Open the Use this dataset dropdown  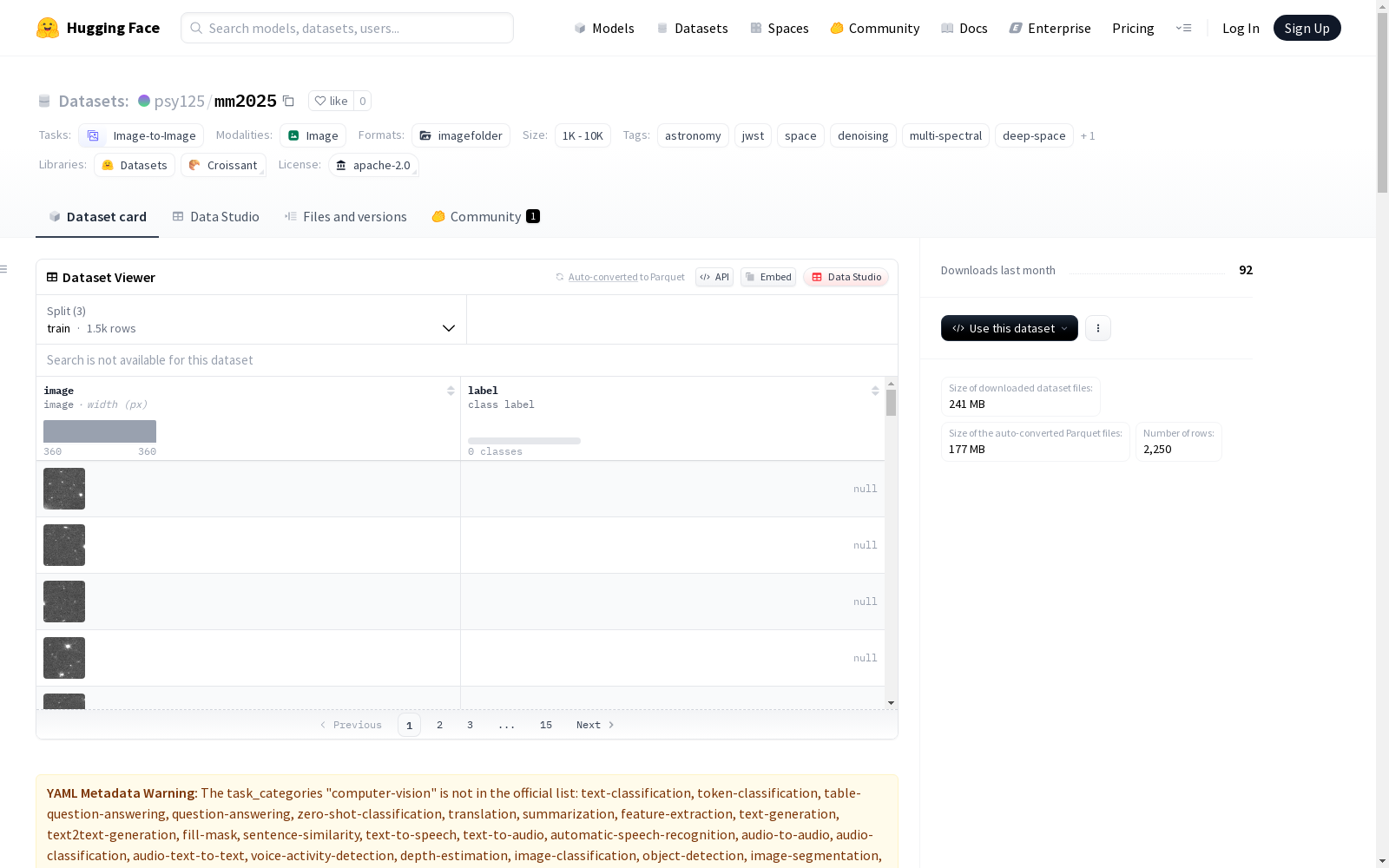(1010, 328)
